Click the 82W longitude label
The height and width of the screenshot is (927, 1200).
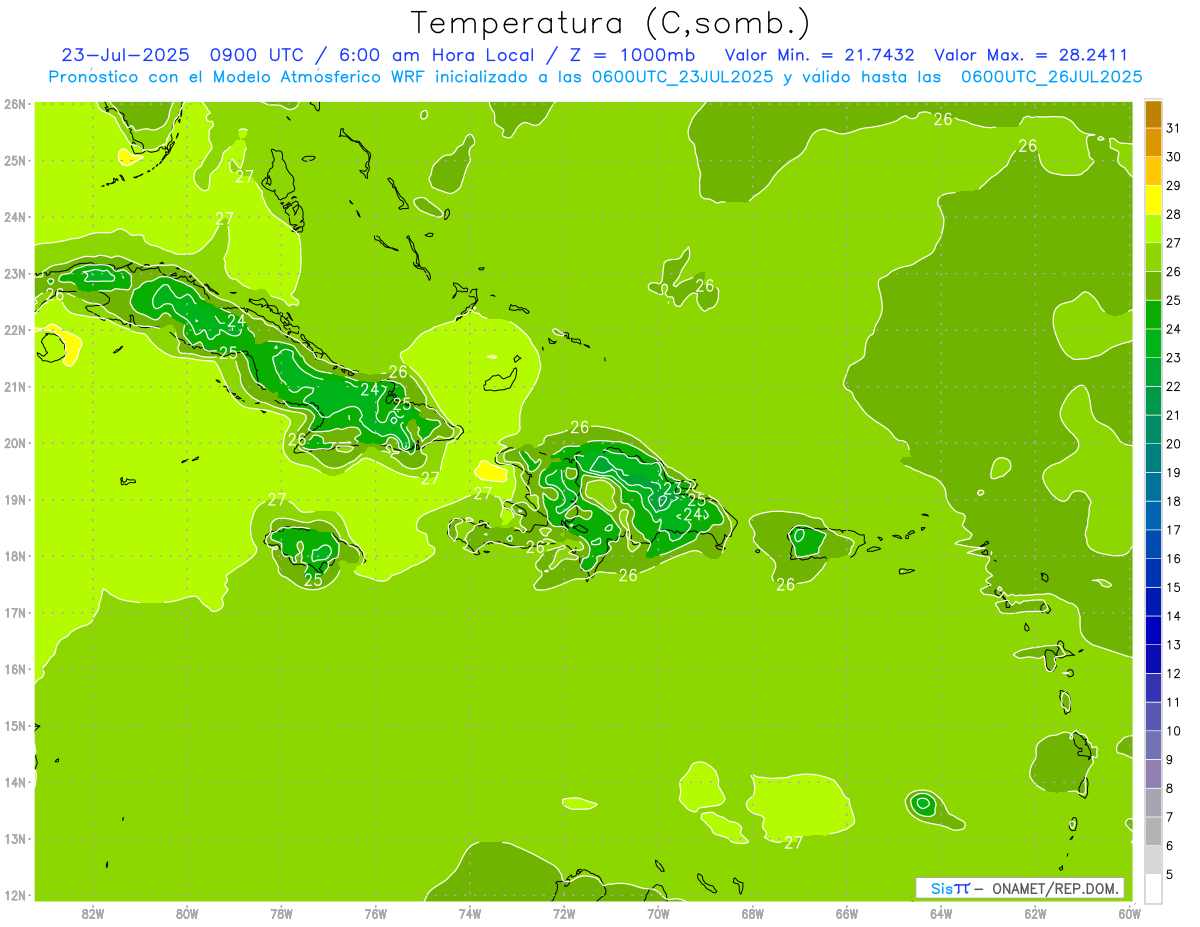pyautogui.click(x=92, y=913)
